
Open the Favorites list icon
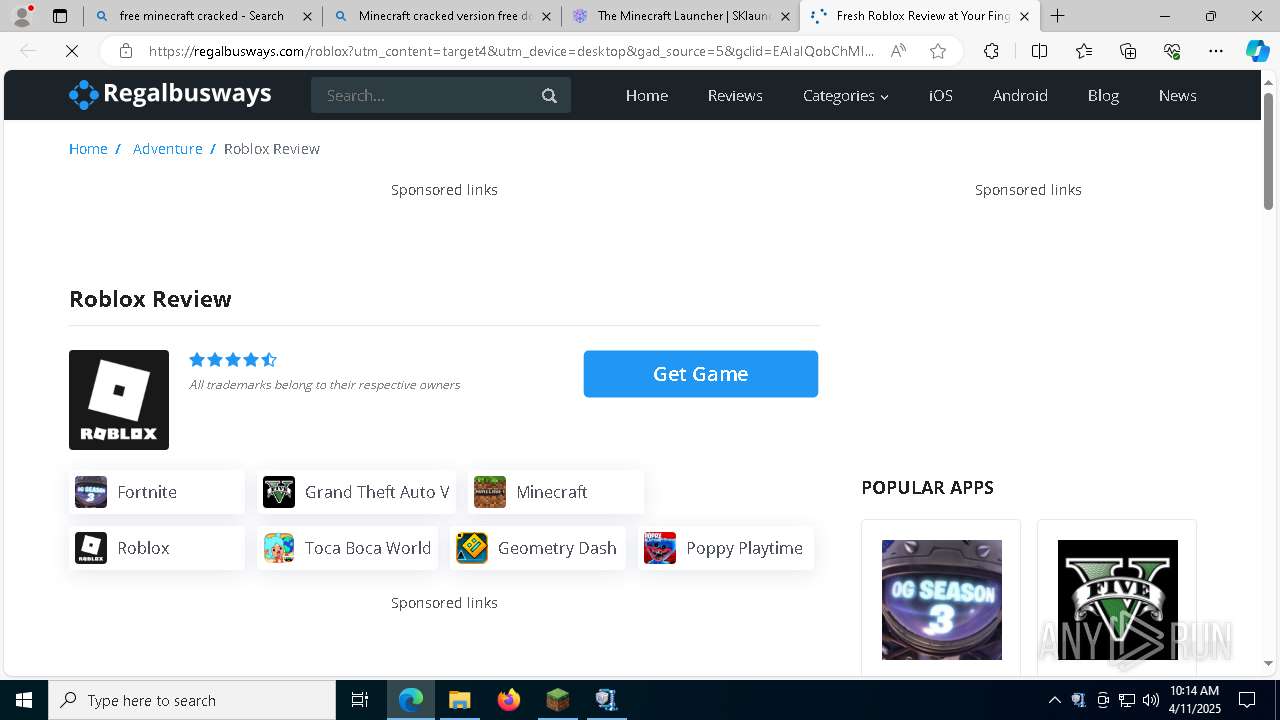pos(1084,51)
